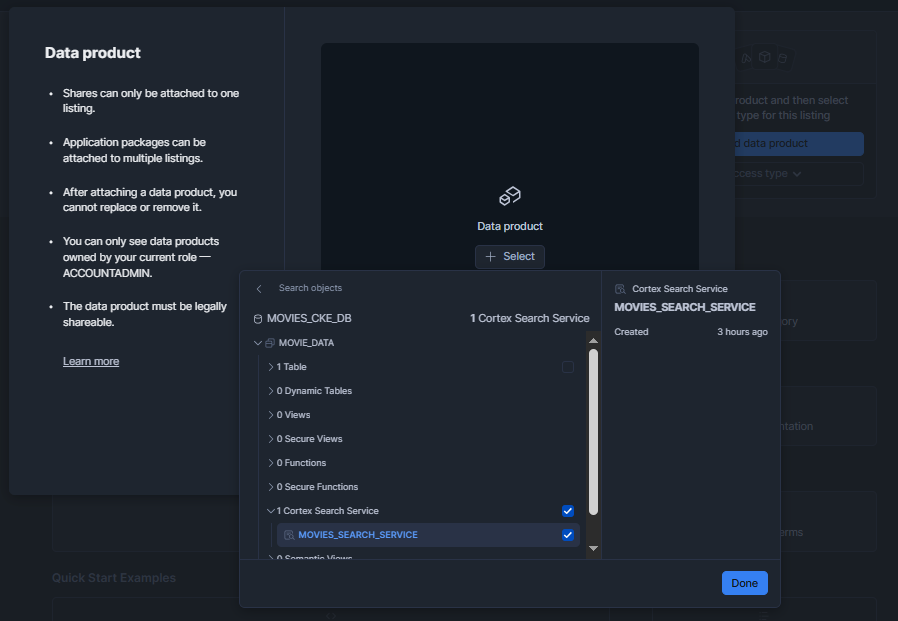This screenshot has height=621, width=898.
Task: Expand the 0 Functions node
Action: click(271, 463)
